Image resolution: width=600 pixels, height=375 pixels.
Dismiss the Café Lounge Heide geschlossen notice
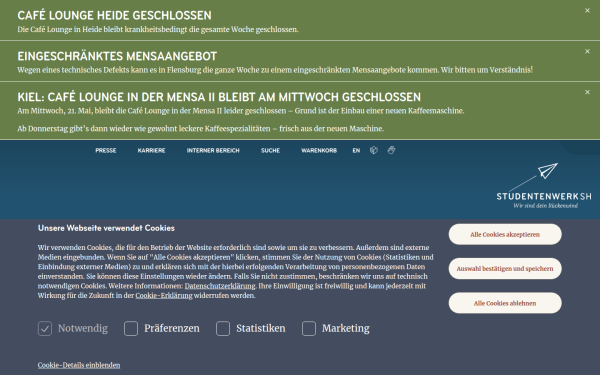click(x=587, y=11)
